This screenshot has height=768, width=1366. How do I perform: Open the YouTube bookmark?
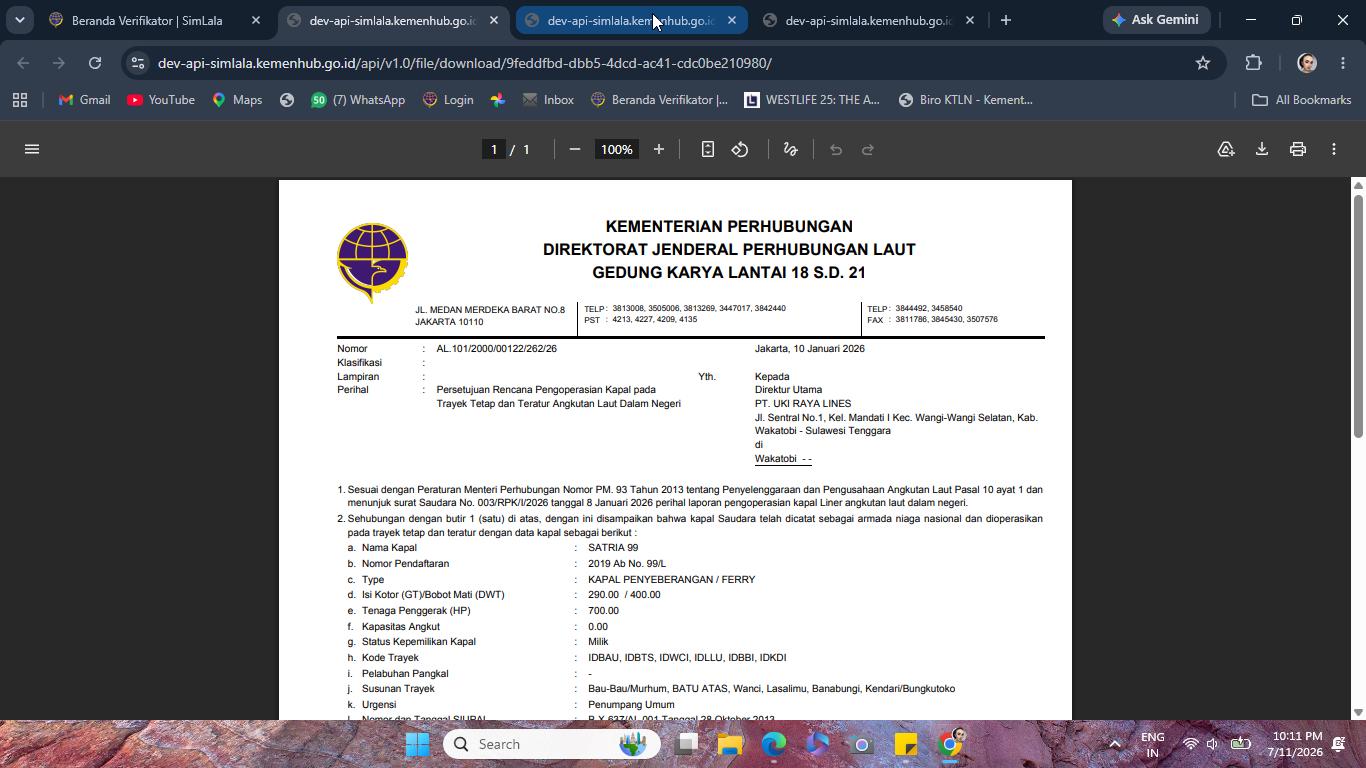click(x=161, y=100)
